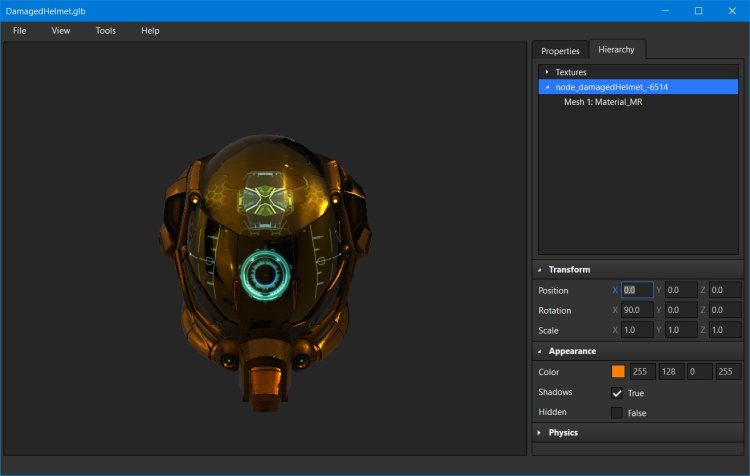Open the File menu
The image size is (750, 476).
(x=20, y=31)
